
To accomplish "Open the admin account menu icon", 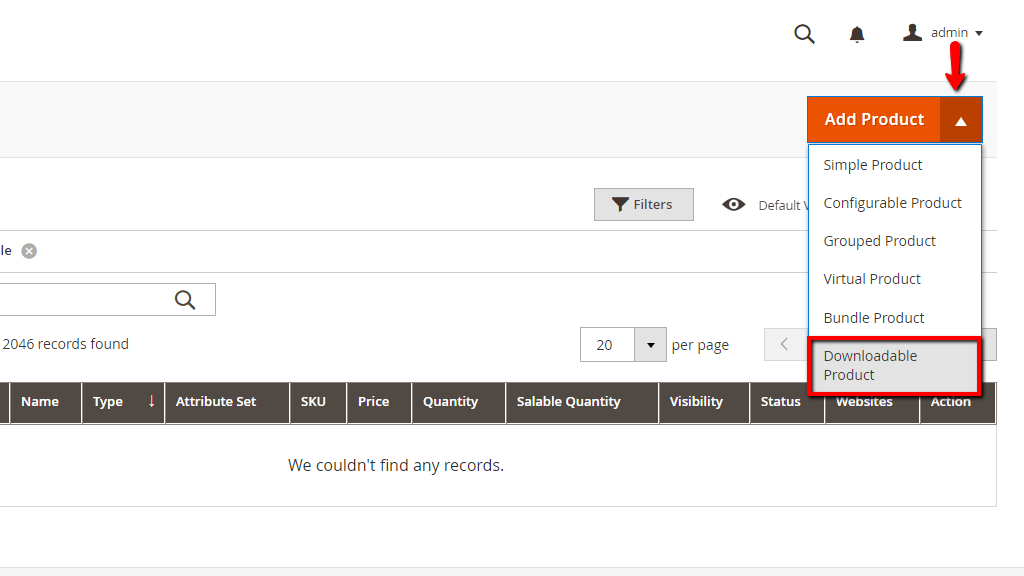I will point(911,31).
